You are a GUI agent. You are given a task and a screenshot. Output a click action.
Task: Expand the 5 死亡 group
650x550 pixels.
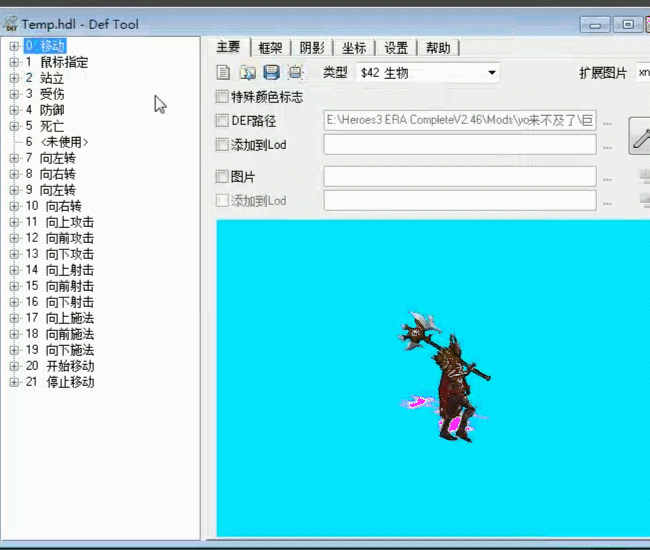coord(14,126)
